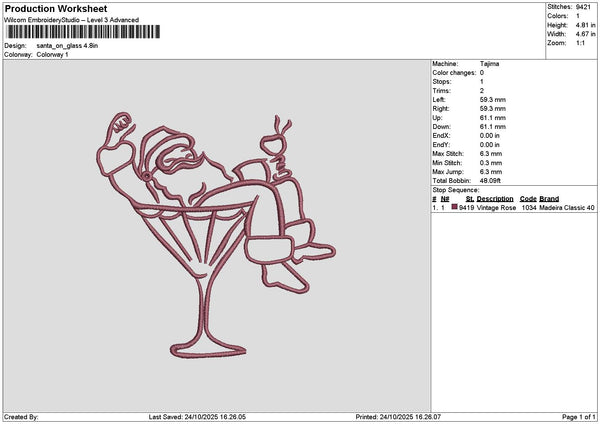
Task: Click the Zoom value 1:1
Action: point(580,43)
